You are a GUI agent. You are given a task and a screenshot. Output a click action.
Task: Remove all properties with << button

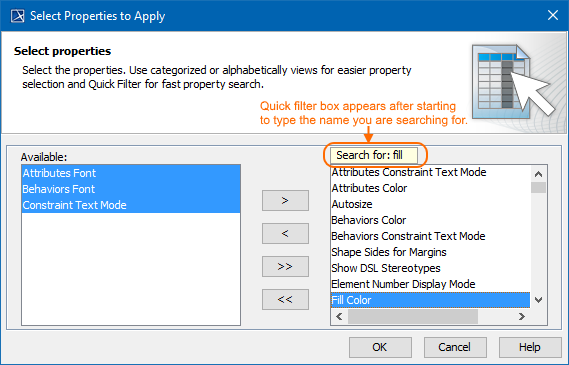[285, 299]
